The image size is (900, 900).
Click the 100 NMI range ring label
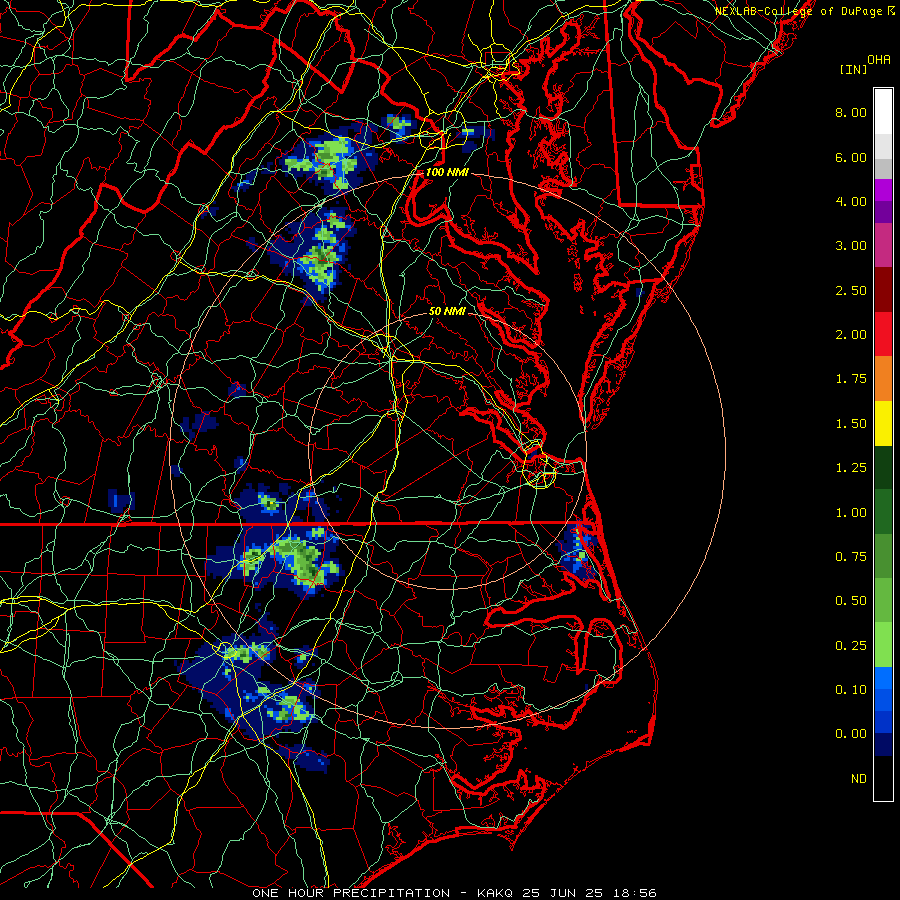coord(446,172)
